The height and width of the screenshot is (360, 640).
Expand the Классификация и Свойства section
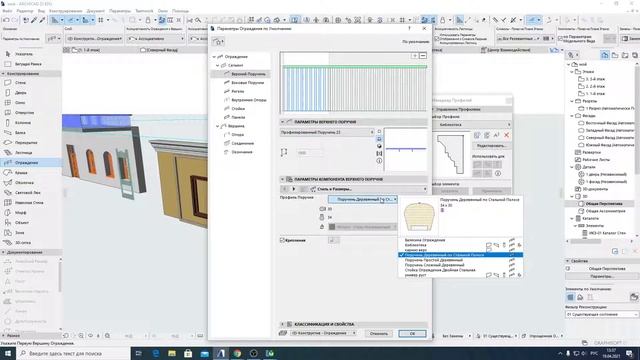click(x=282, y=324)
